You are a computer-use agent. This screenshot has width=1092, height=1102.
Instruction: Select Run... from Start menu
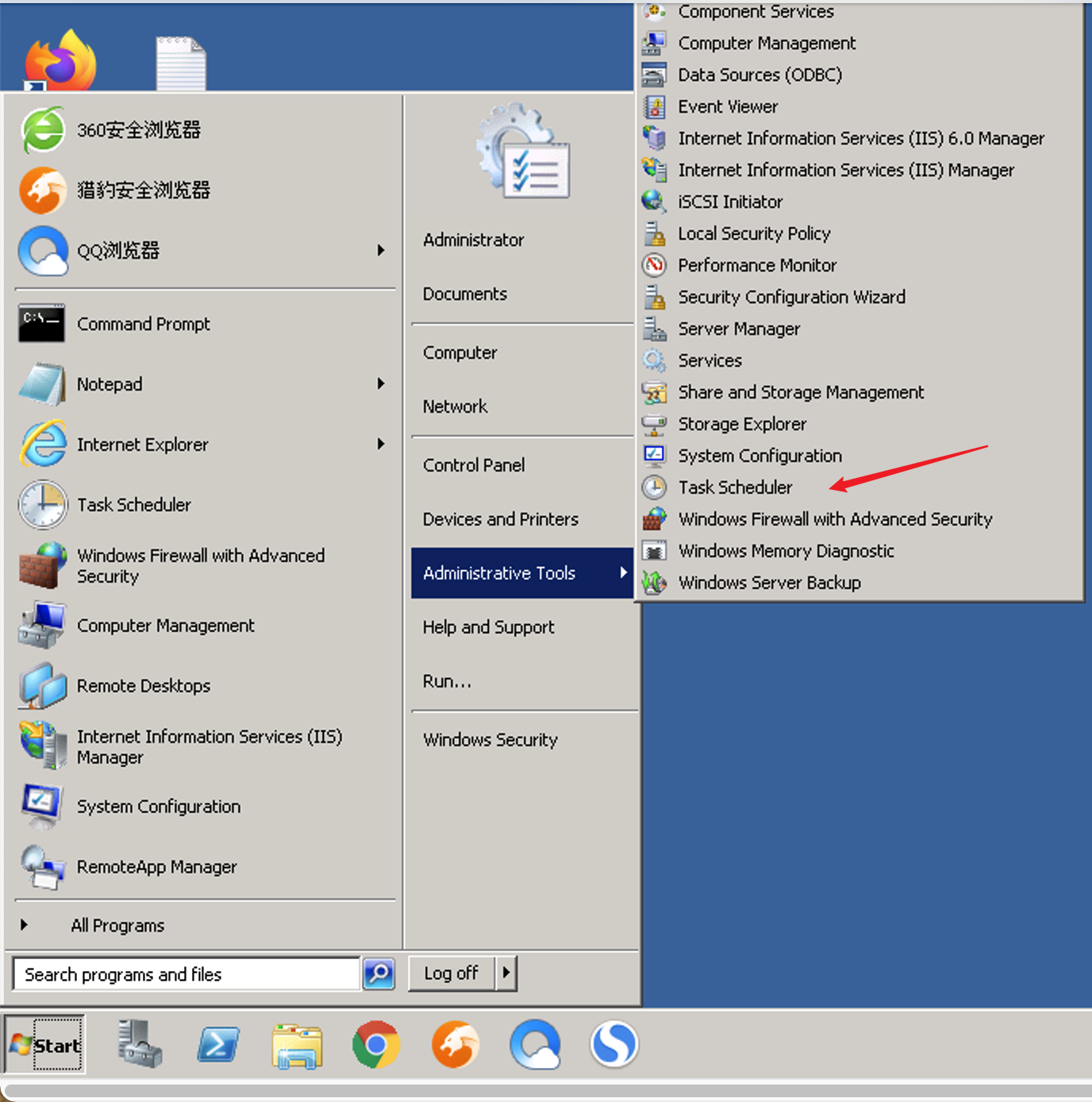[447, 681]
